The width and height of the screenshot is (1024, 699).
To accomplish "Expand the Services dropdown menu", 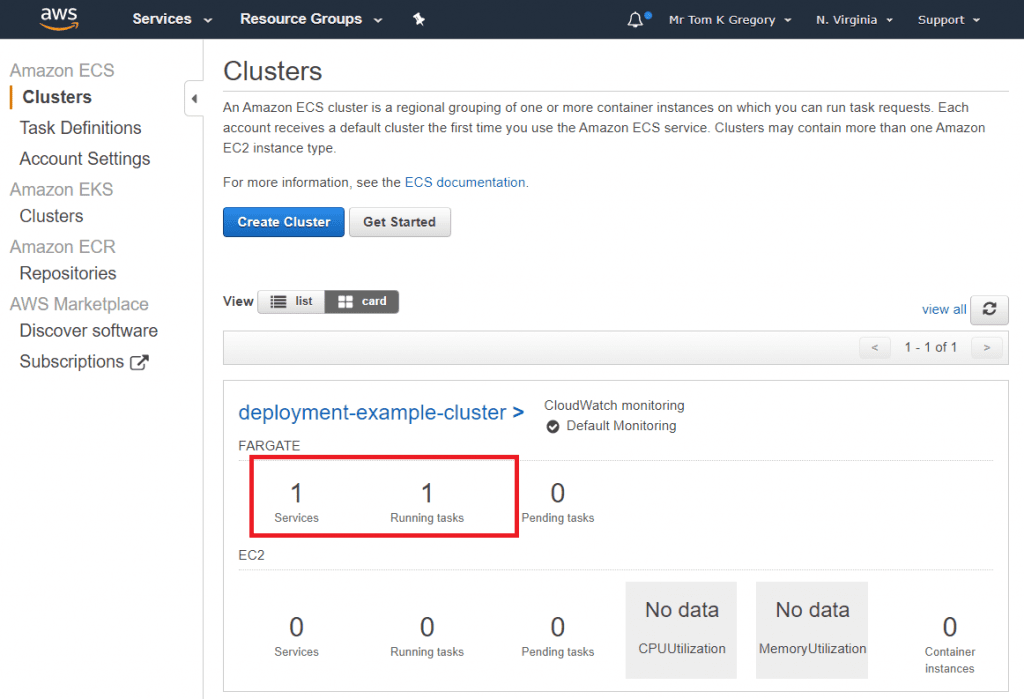I will coord(172,19).
